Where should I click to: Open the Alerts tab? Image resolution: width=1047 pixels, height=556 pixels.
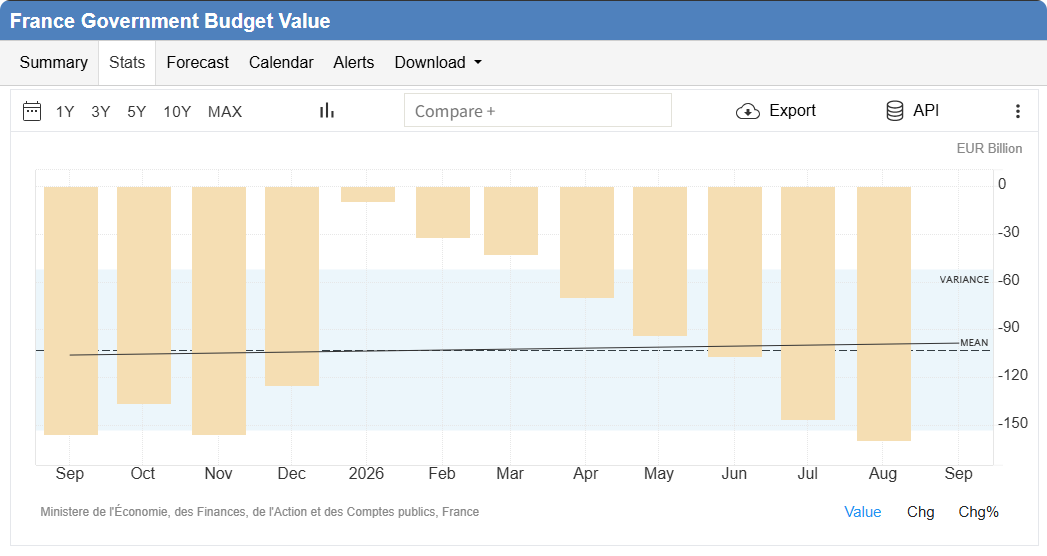354,63
